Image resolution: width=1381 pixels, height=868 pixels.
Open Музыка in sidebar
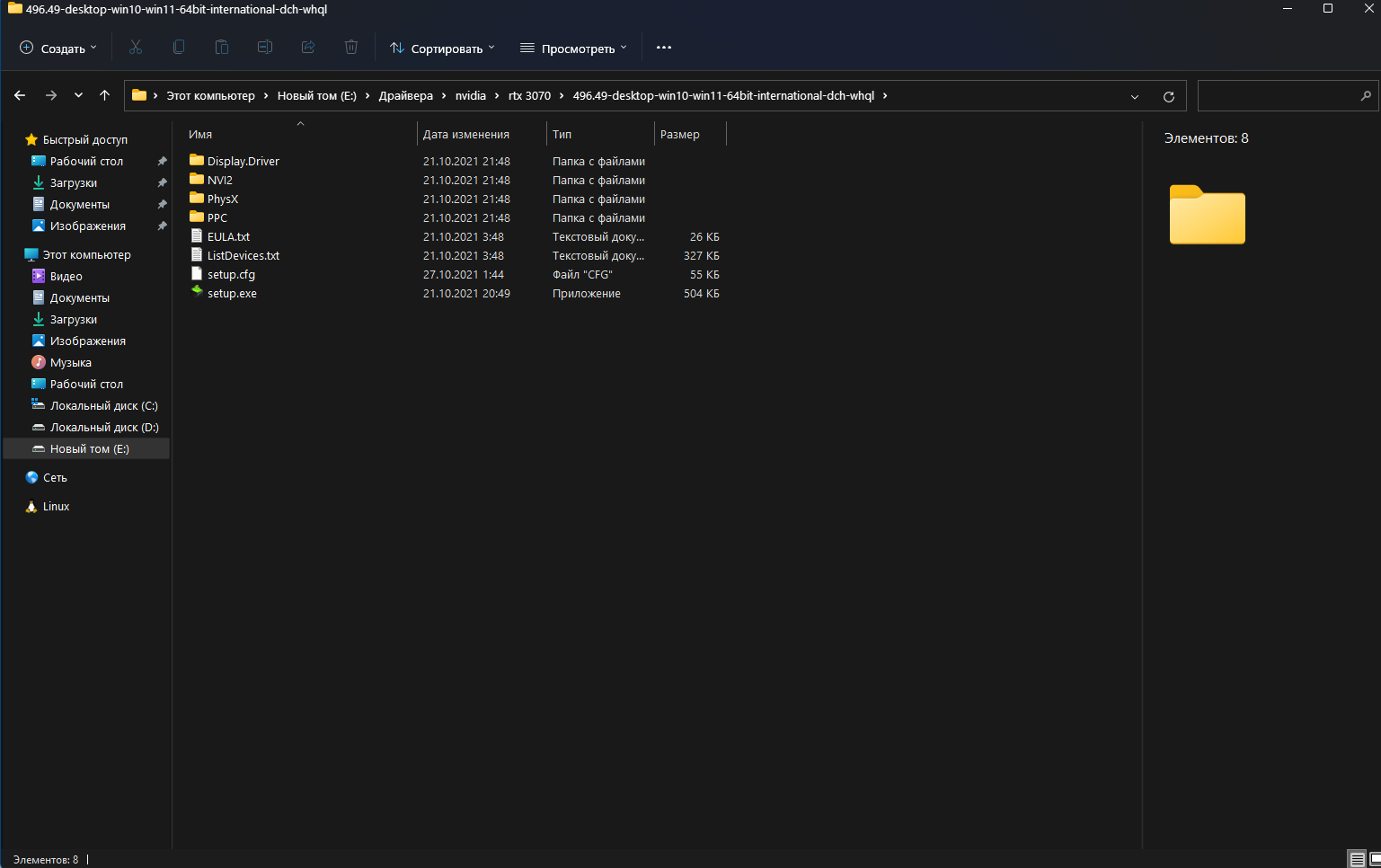[x=70, y=362]
